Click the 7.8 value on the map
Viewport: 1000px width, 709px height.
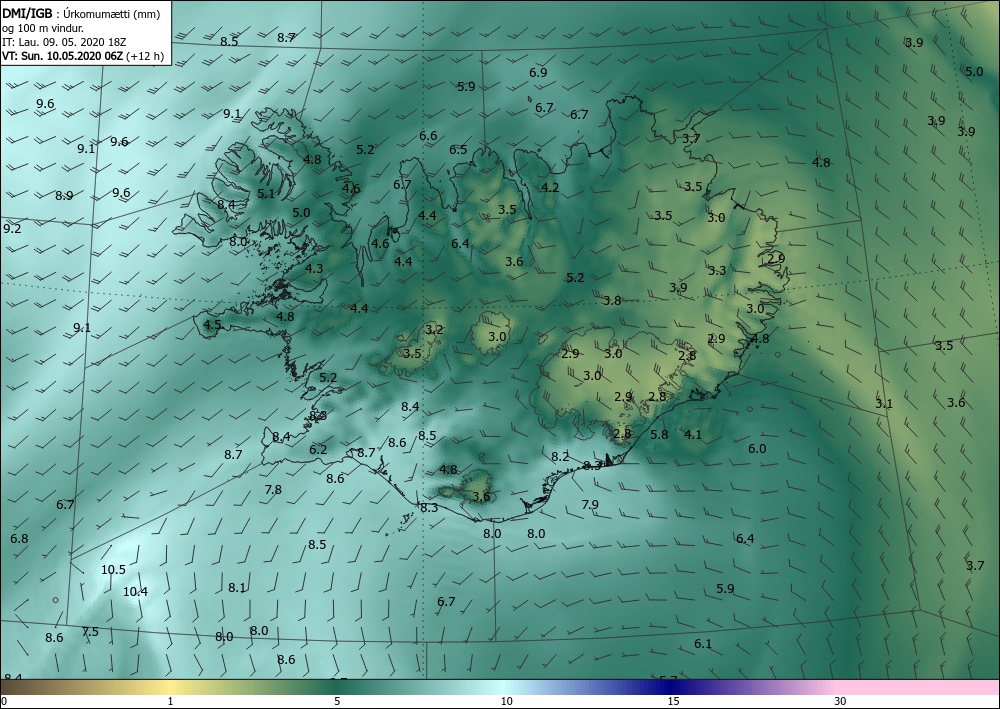click(273, 490)
